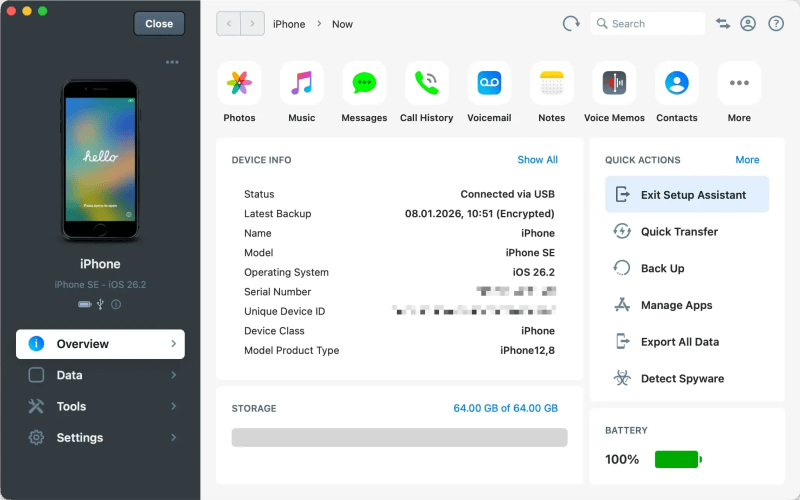Select Overview in the sidebar
Image resolution: width=800 pixels, height=500 pixels.
[101, 344]
